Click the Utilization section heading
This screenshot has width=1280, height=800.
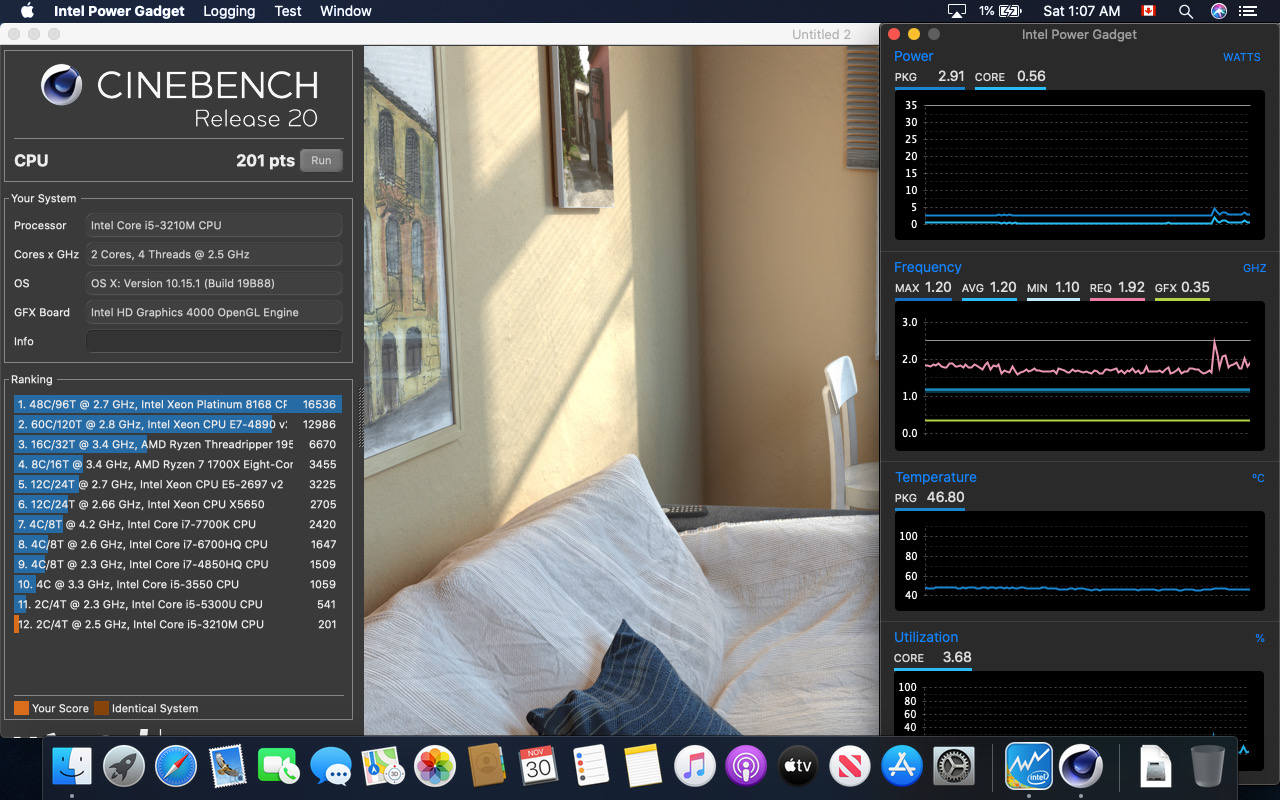click(926, 637)
